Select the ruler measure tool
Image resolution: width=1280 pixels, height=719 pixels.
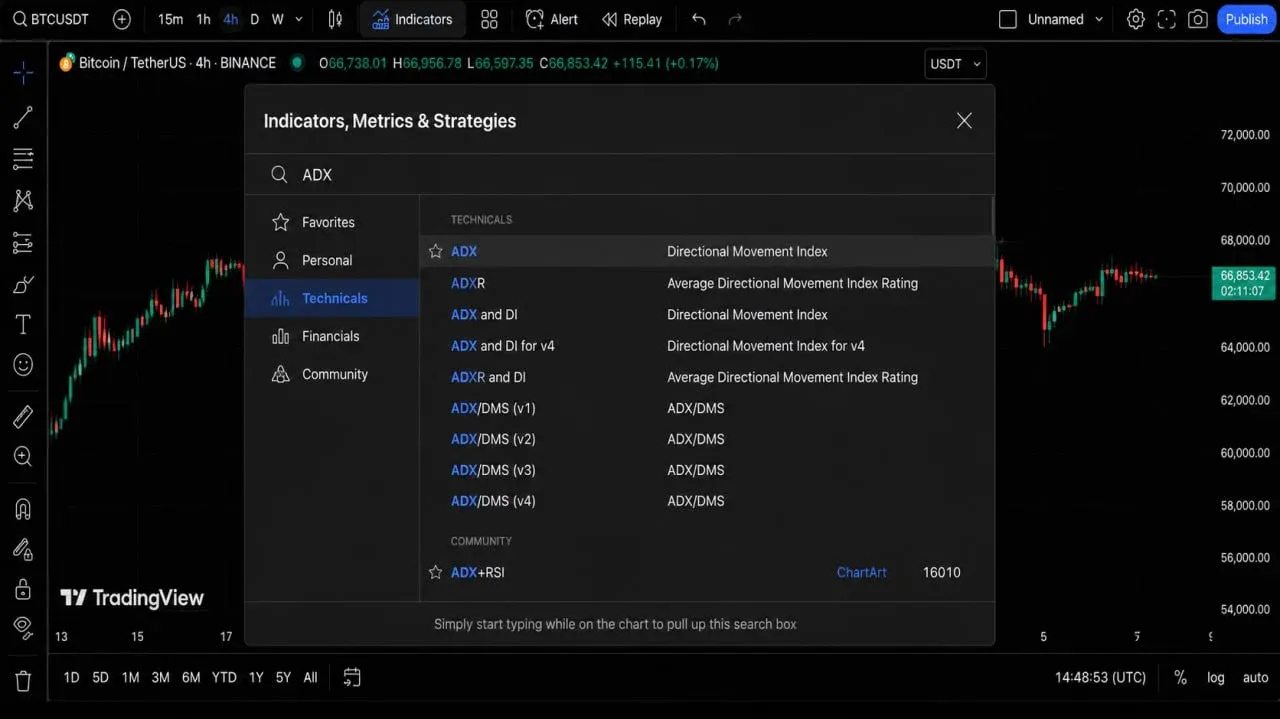pos(23,416)
